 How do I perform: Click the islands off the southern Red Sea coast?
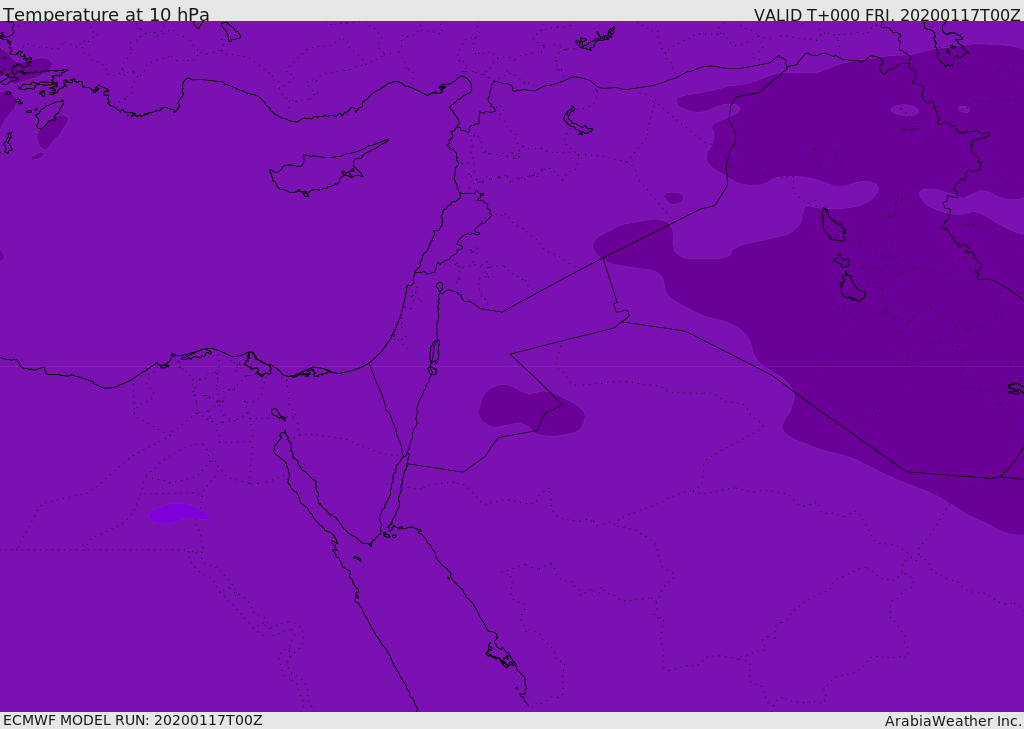click(x=500, y=655)
